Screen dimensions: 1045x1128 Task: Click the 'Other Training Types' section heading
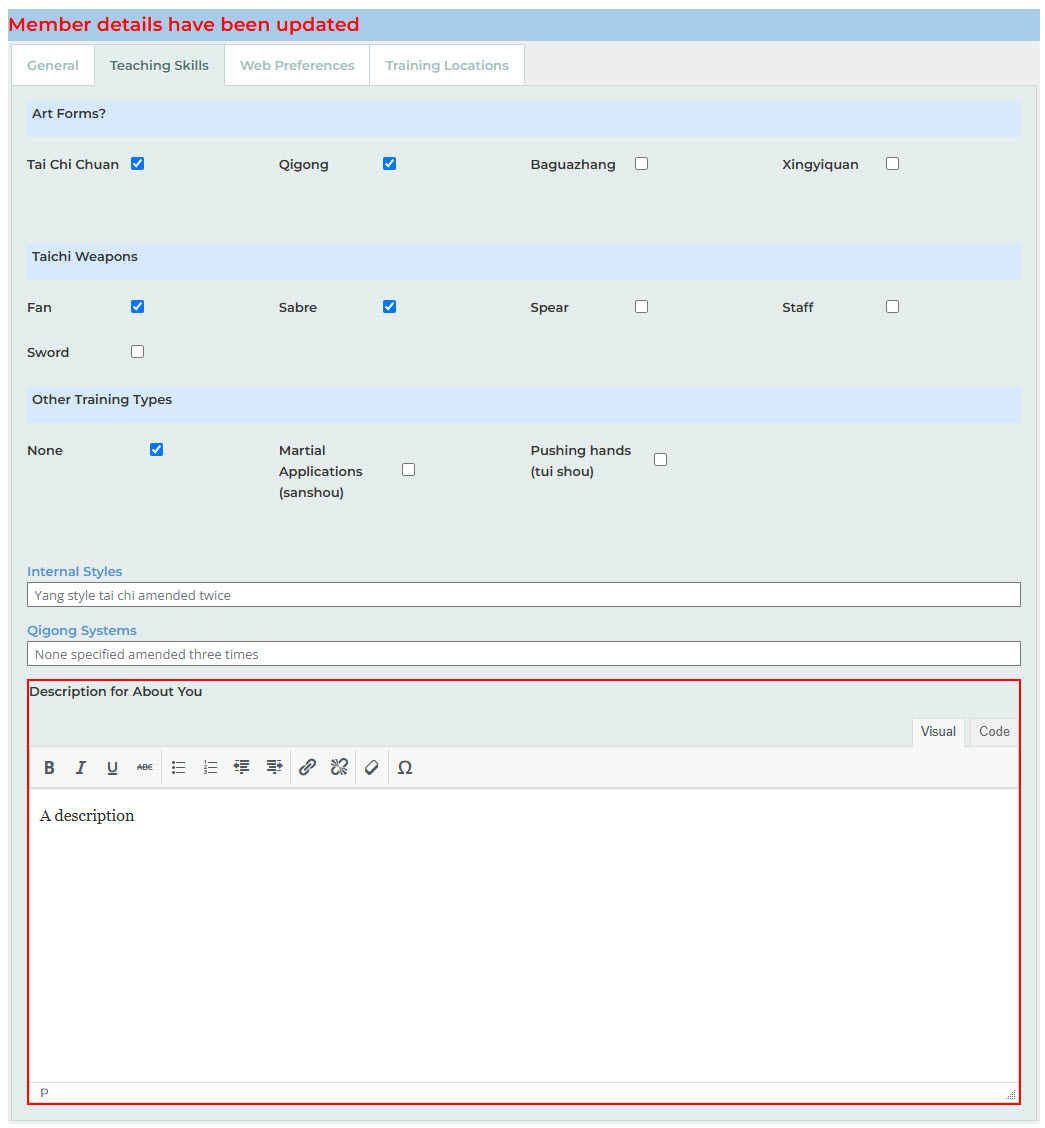pyautogui.click(x=102, y=400)
